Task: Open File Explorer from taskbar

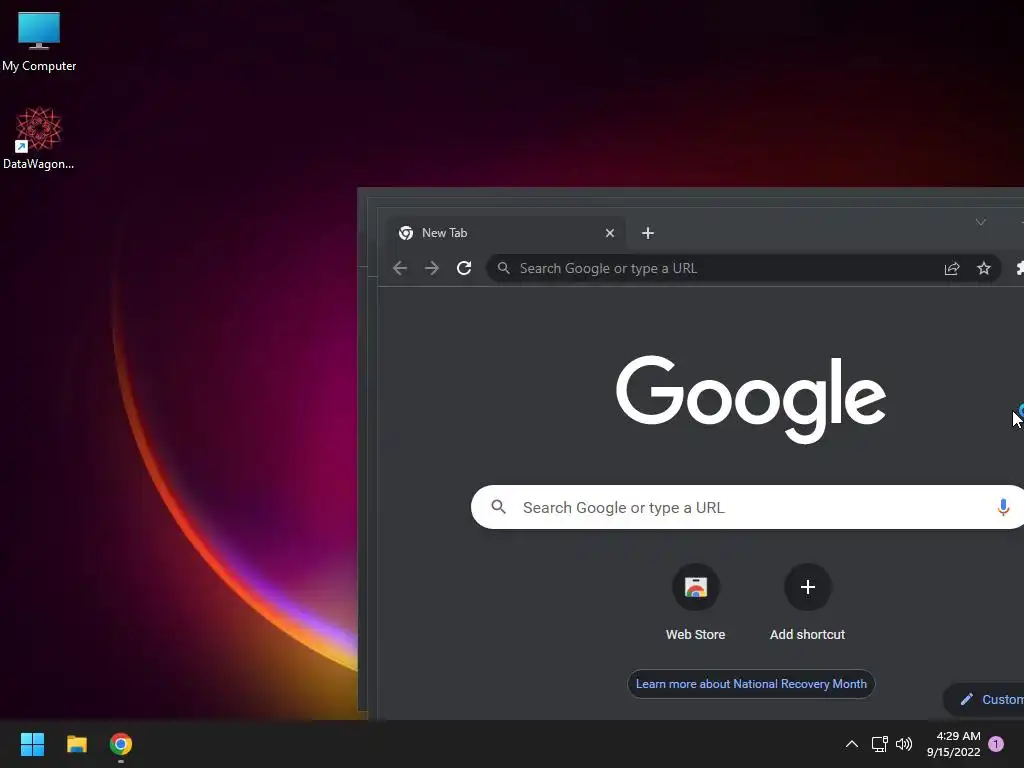Action: (76, 744)
